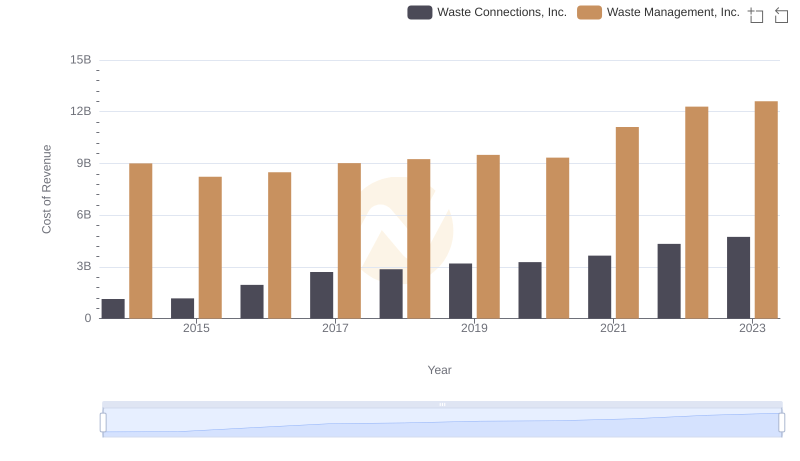
Task: Toggle Waste Connections, Inc. legend series
Action: tap(487, 12)
